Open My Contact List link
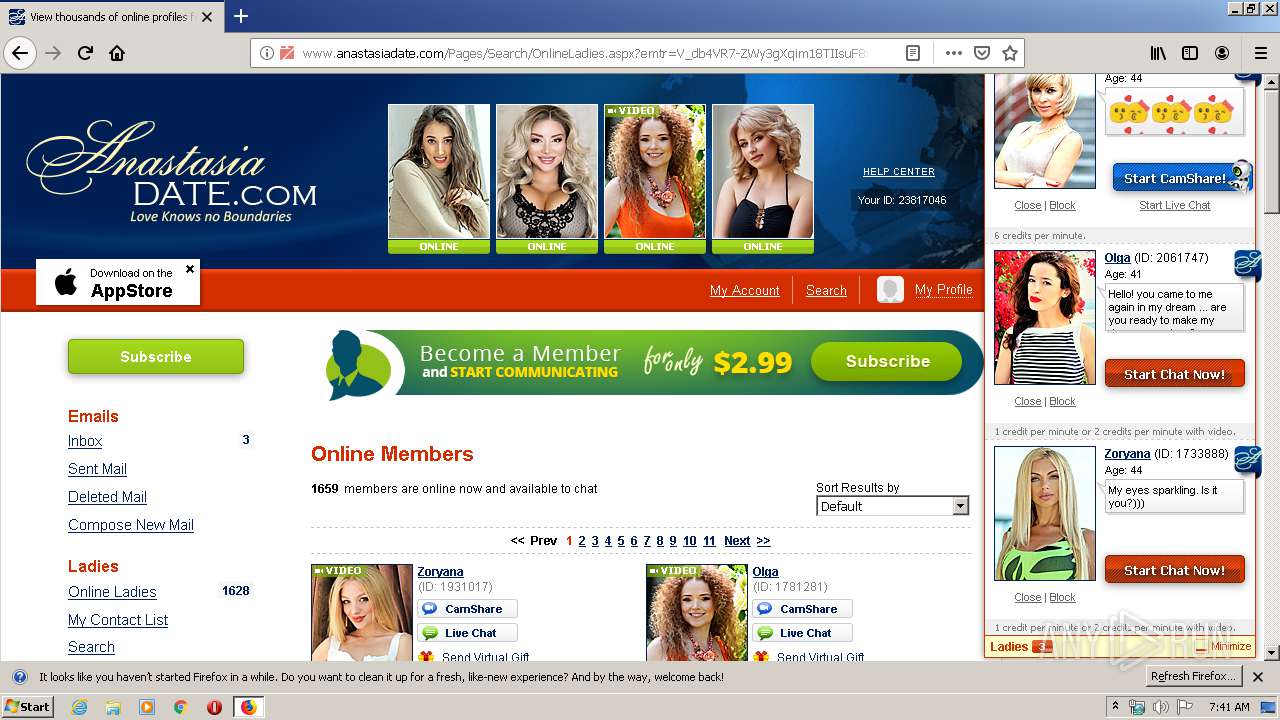 pyautogui.click(x=118, y=620)
